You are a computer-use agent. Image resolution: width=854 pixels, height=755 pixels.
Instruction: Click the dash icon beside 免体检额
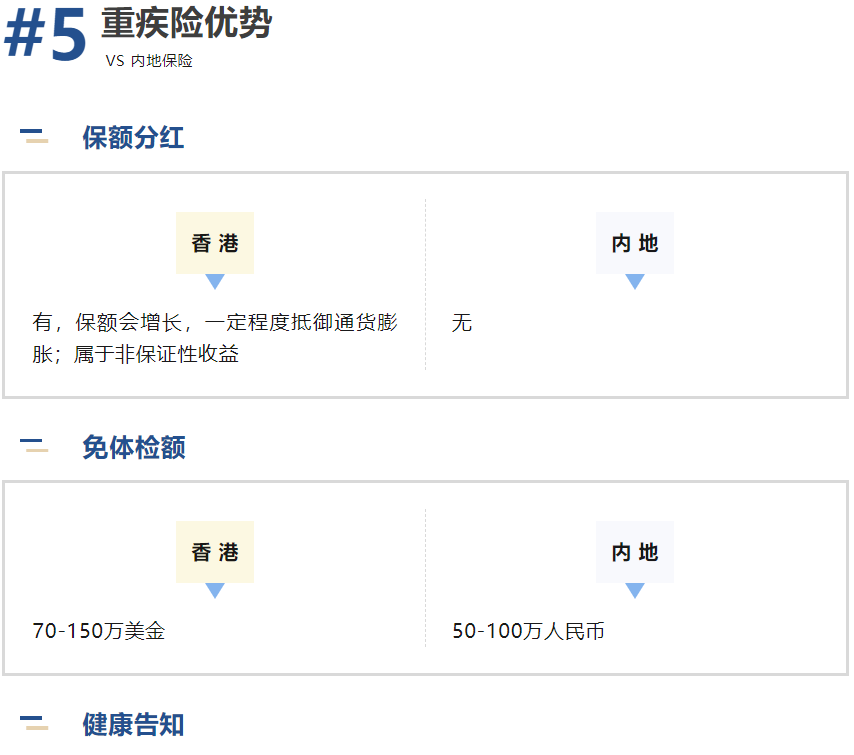[x=34, y=445]
